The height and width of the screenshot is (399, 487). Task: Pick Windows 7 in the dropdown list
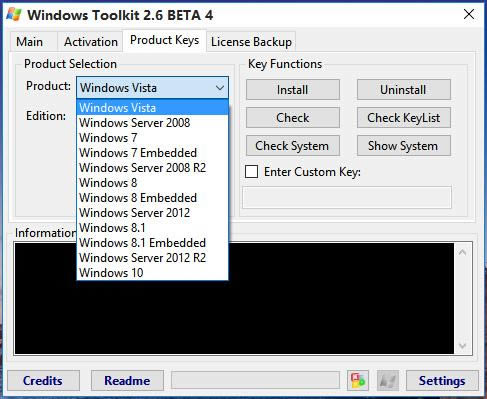point(153,138)
